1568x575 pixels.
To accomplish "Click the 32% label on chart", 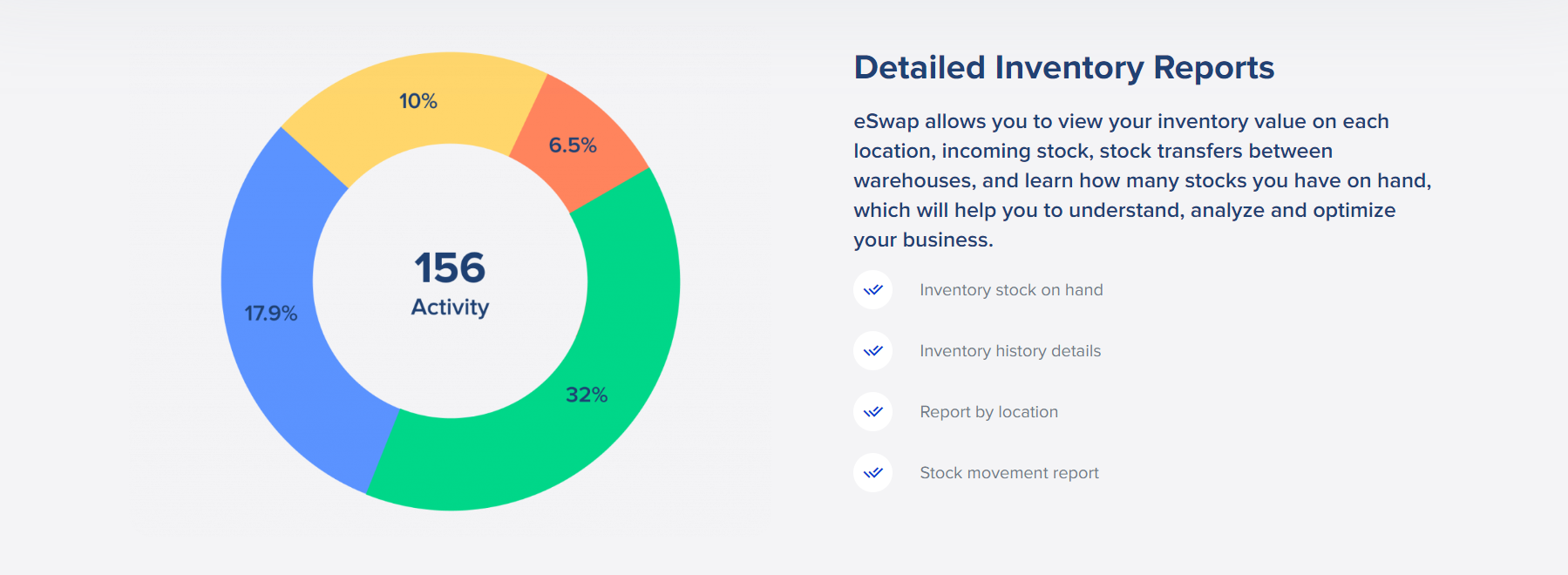I will tap(587, 395).
